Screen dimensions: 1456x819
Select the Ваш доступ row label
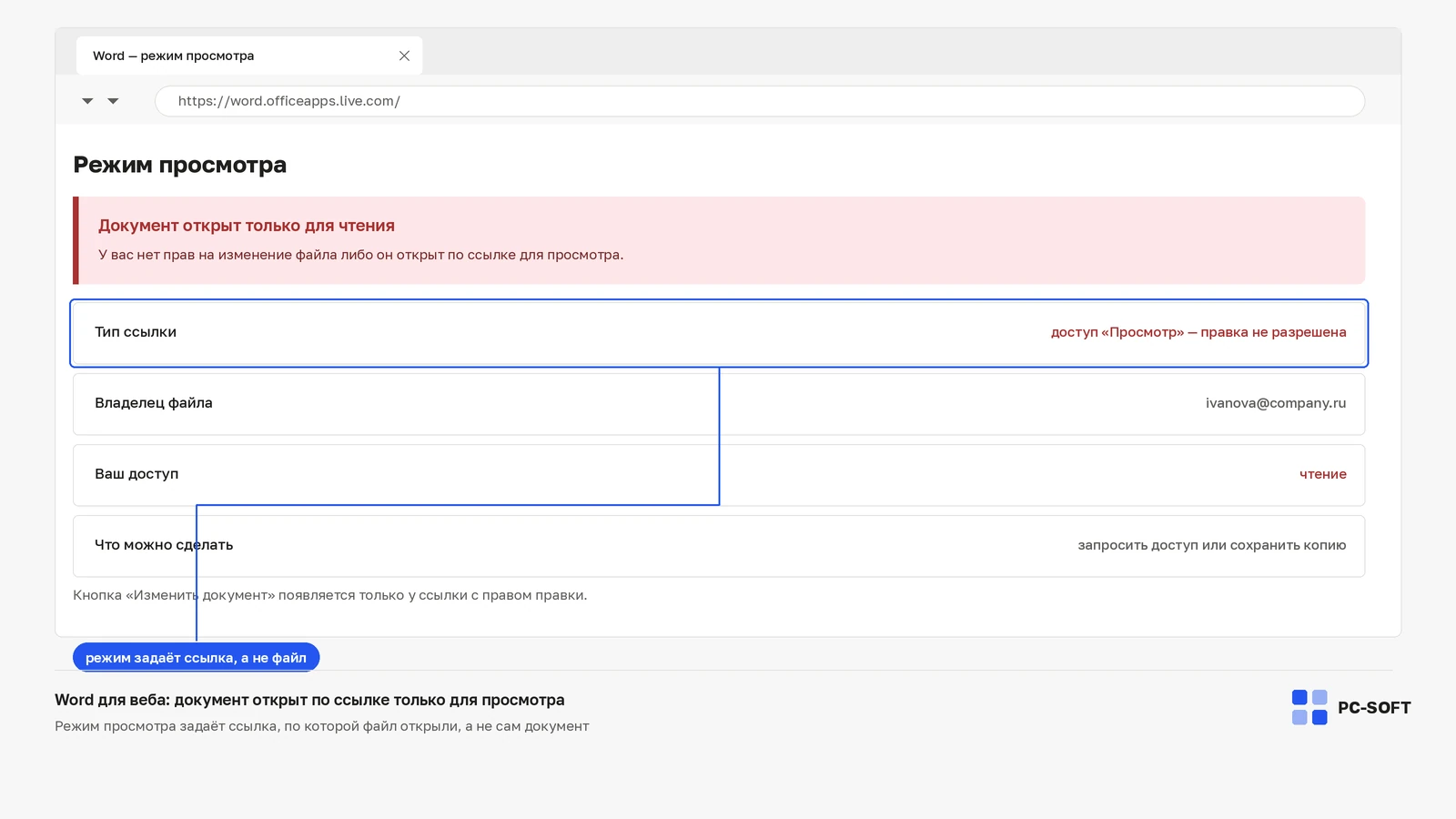pos(136,474)
